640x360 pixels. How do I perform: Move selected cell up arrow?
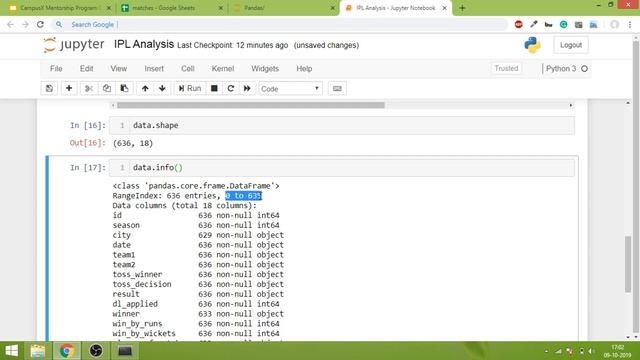145,89
